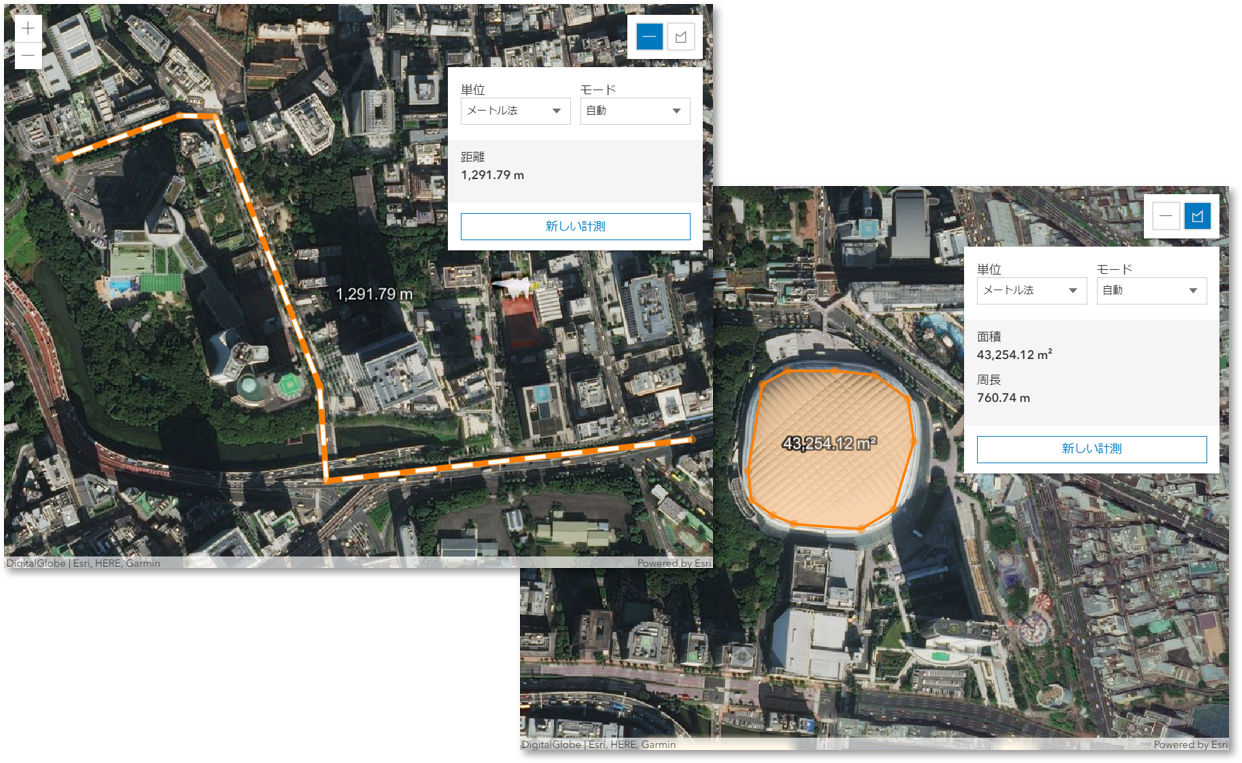Click Powered by Esri on left map
This screenshot has height=763, width=1242.
(x=672, y=563)
